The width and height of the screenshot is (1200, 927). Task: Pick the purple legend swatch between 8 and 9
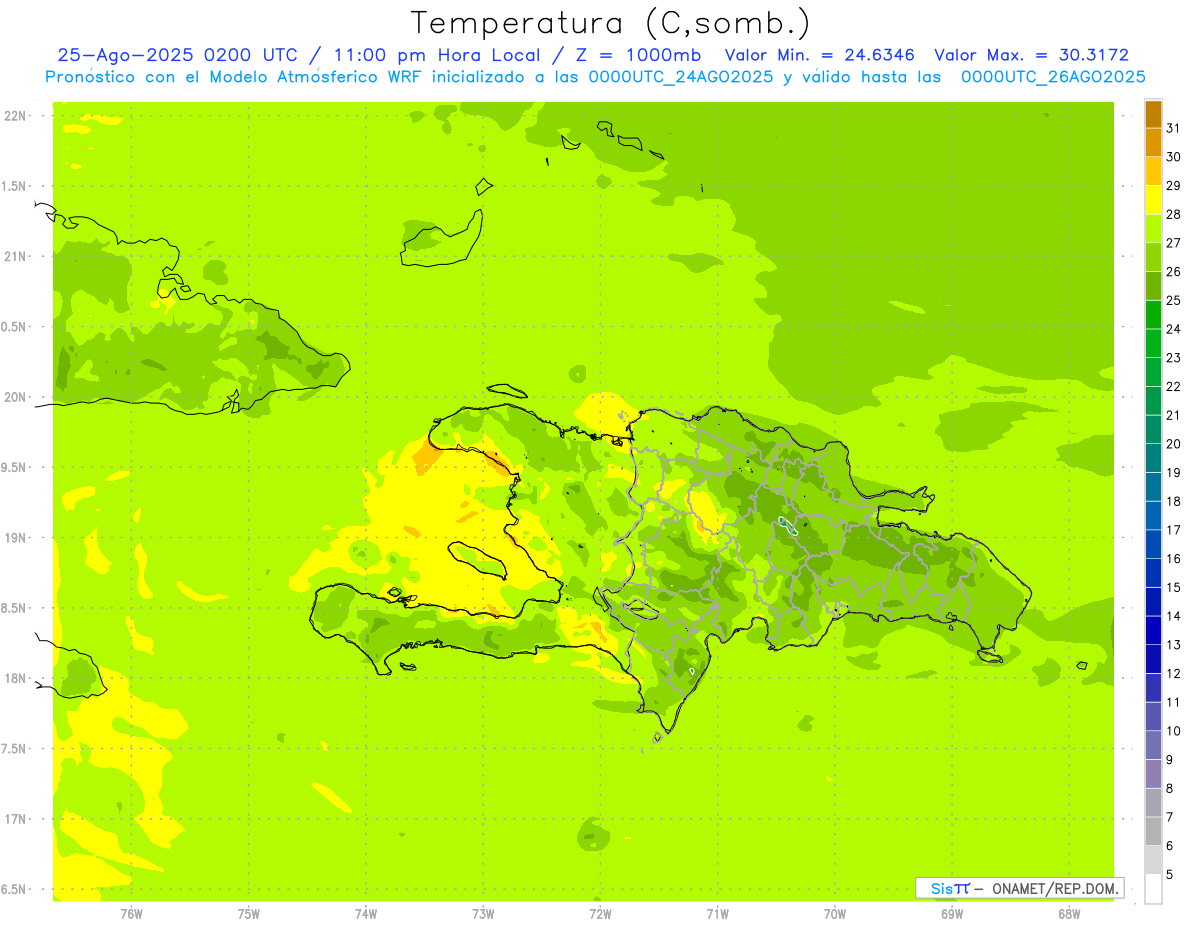point(1153,774)
